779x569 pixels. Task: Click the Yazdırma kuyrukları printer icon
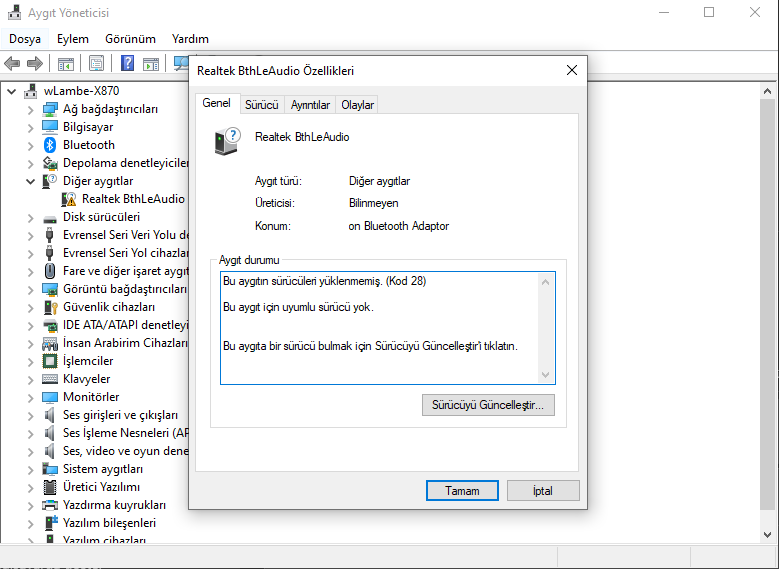[50, 505]
